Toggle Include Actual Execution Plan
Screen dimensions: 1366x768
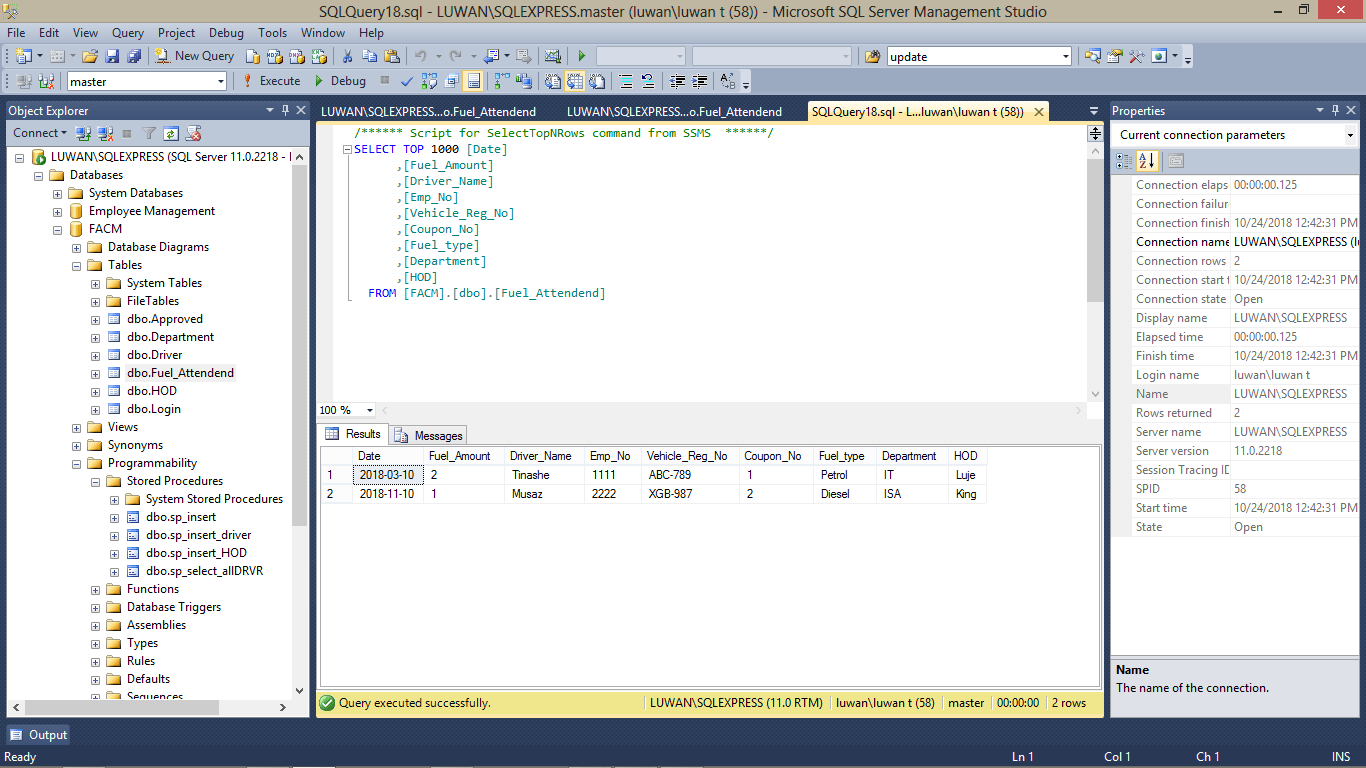click(501, 81)
